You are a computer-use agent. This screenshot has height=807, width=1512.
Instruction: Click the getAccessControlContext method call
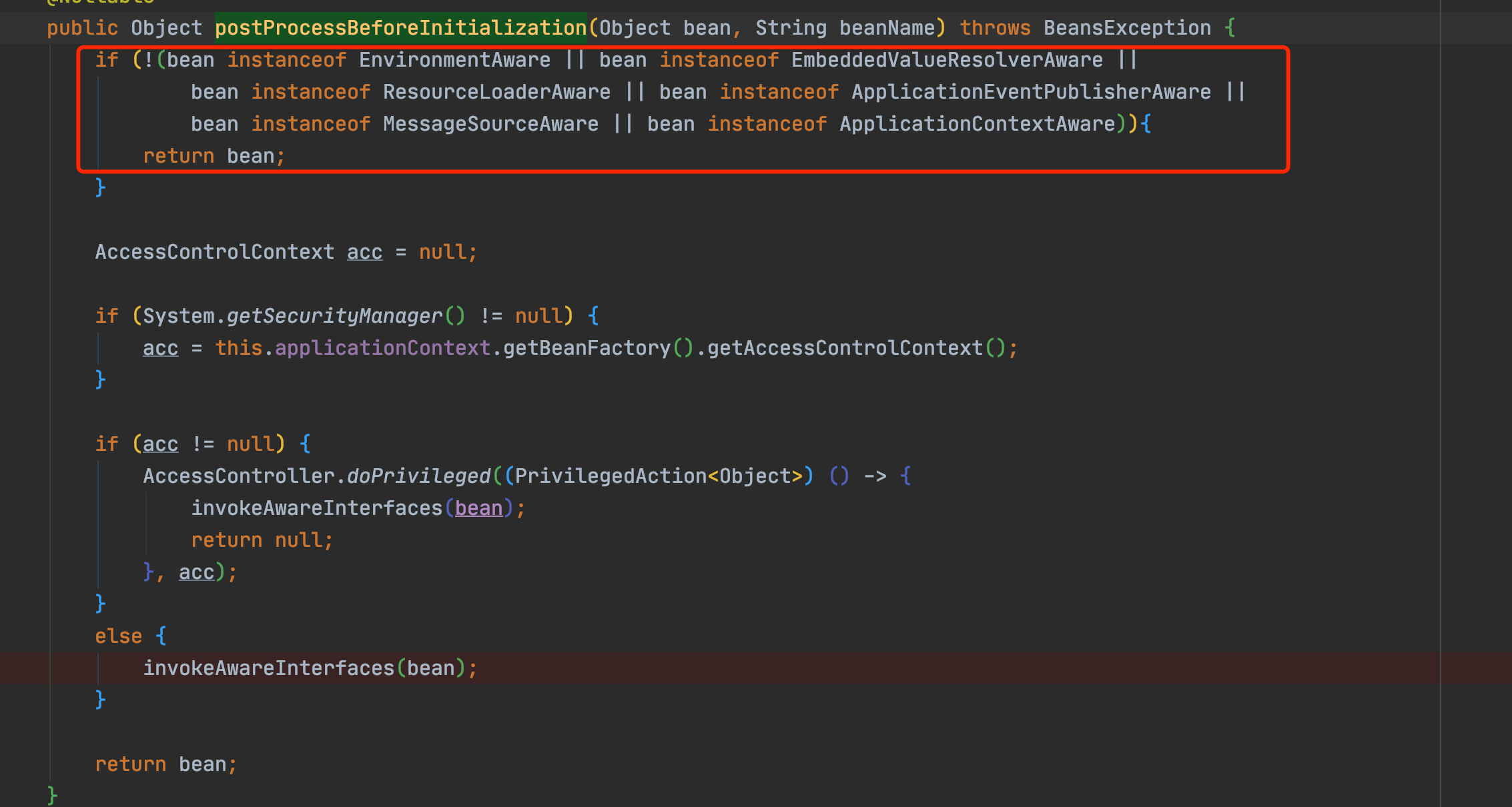tap(845, 348)
